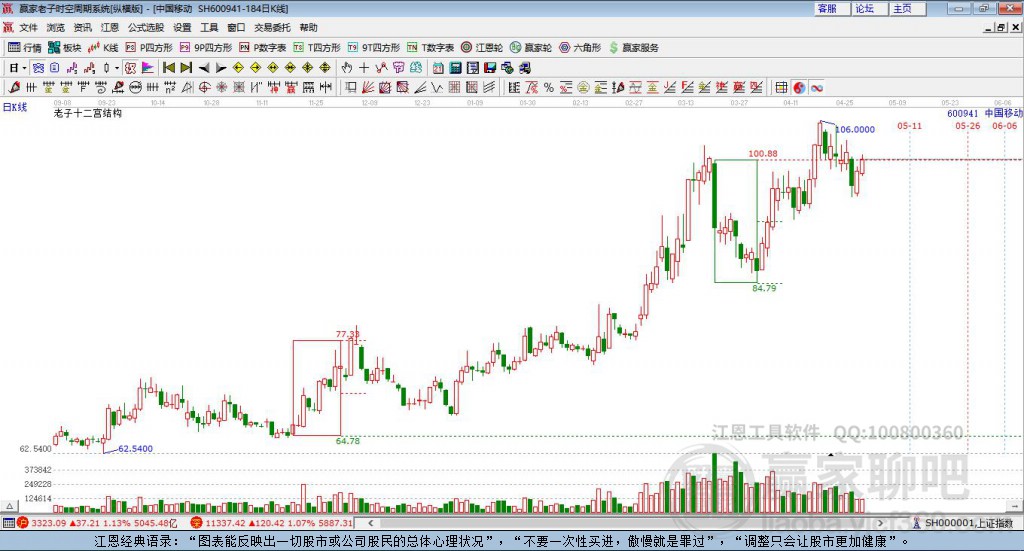Click the horizontal scrollbar right arrow
Screen dimensions: 1024x551
click(x=880, y=523)
